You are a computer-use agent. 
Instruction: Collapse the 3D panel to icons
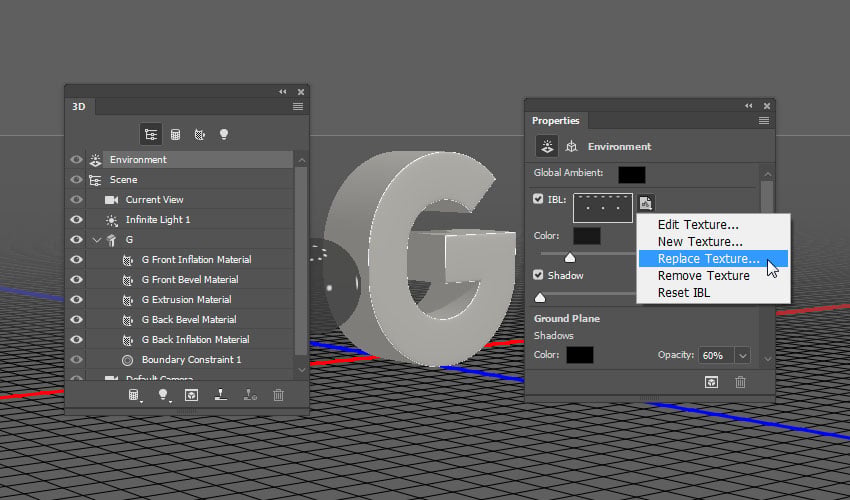click(282, 92)
